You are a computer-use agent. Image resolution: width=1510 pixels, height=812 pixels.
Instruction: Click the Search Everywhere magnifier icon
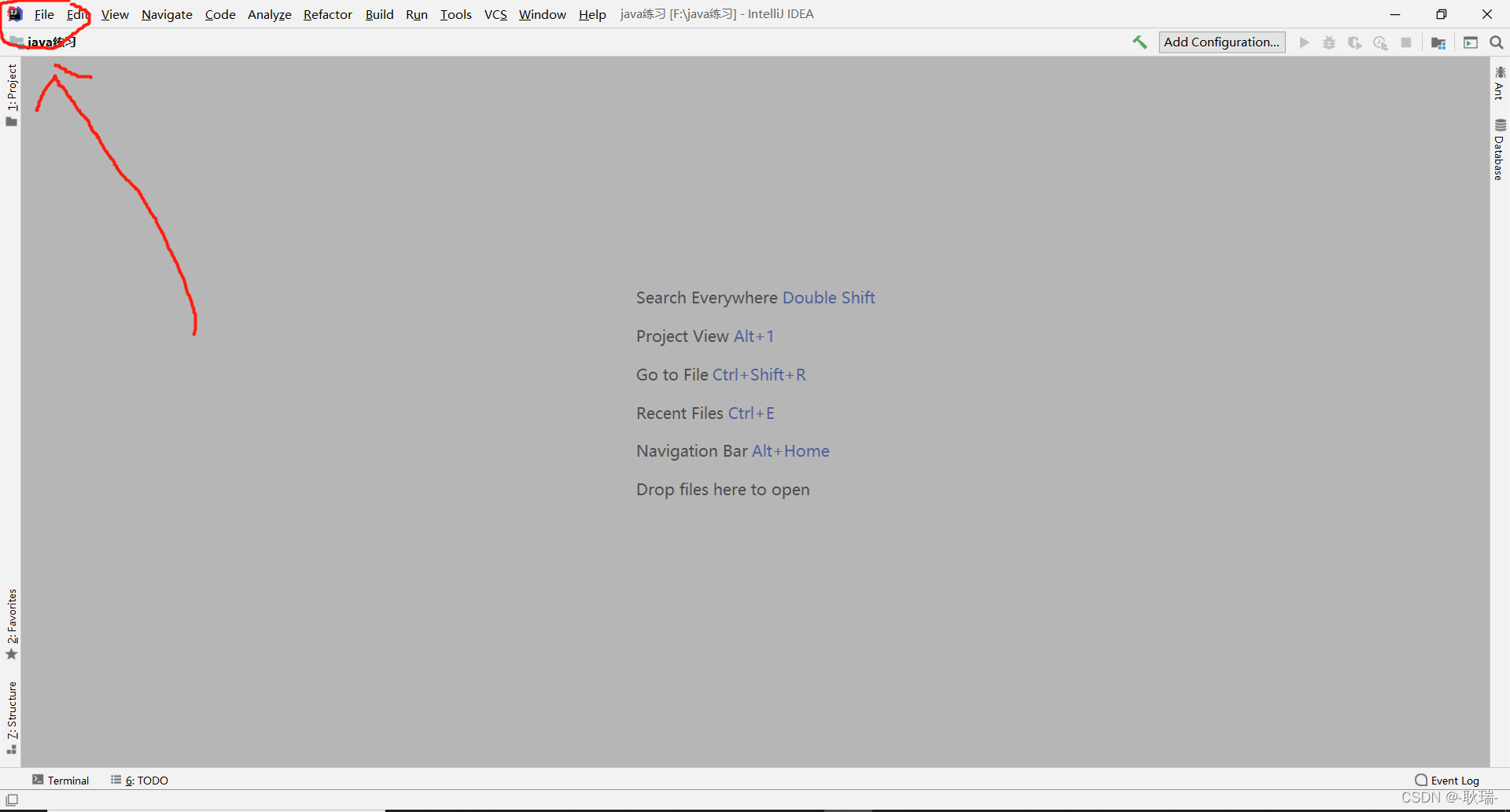click(1497, 42)
